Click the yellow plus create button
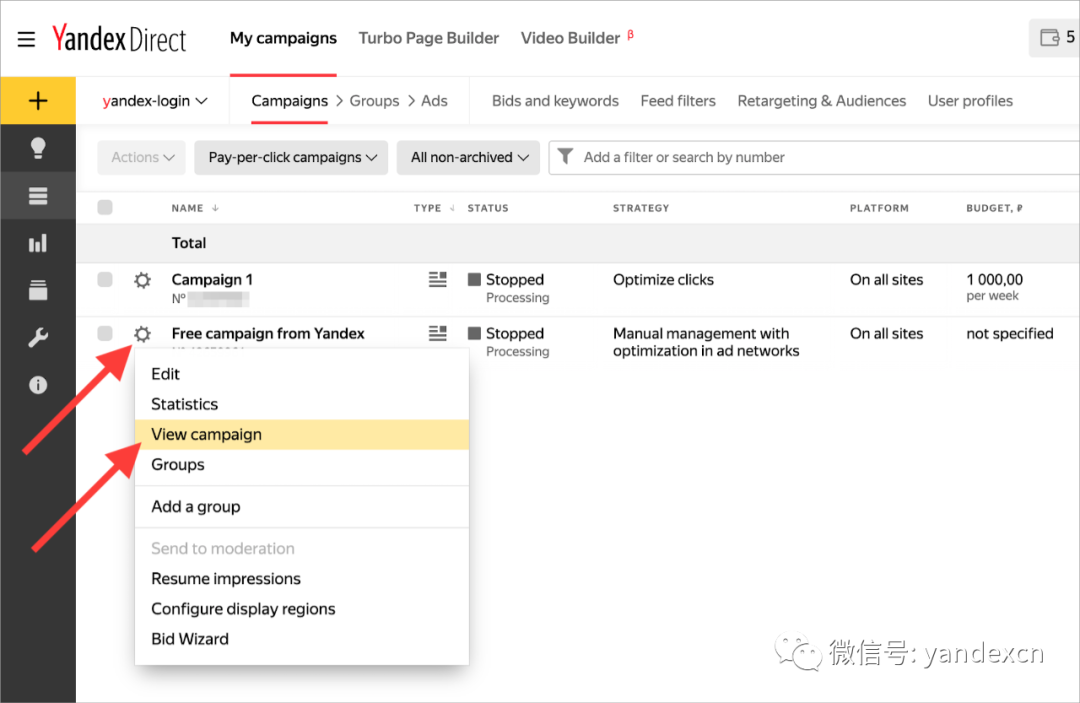Viewport: 1080px width, 703px height. pos(38,101)
